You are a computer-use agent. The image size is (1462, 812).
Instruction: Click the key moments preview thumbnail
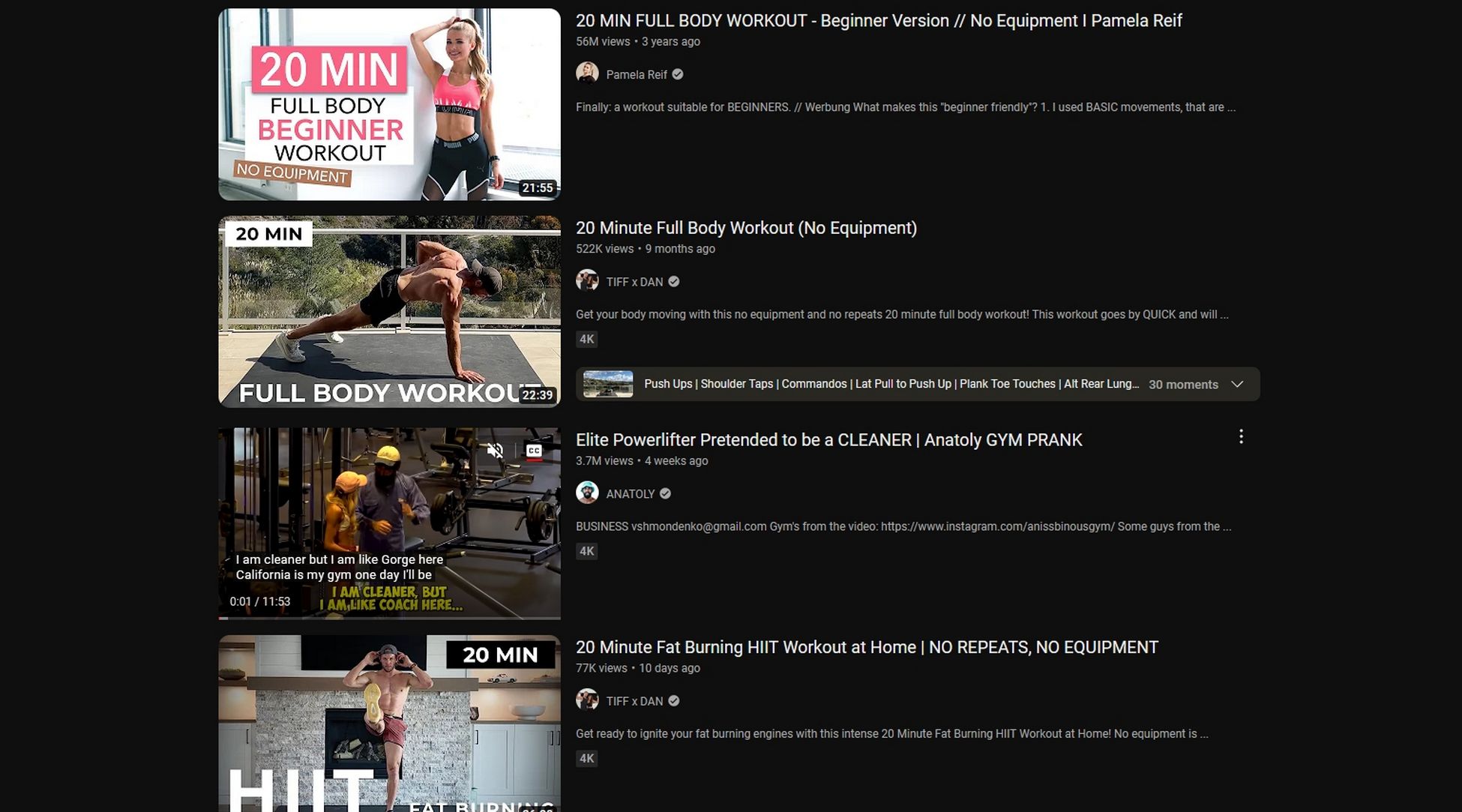pos(607,383)
